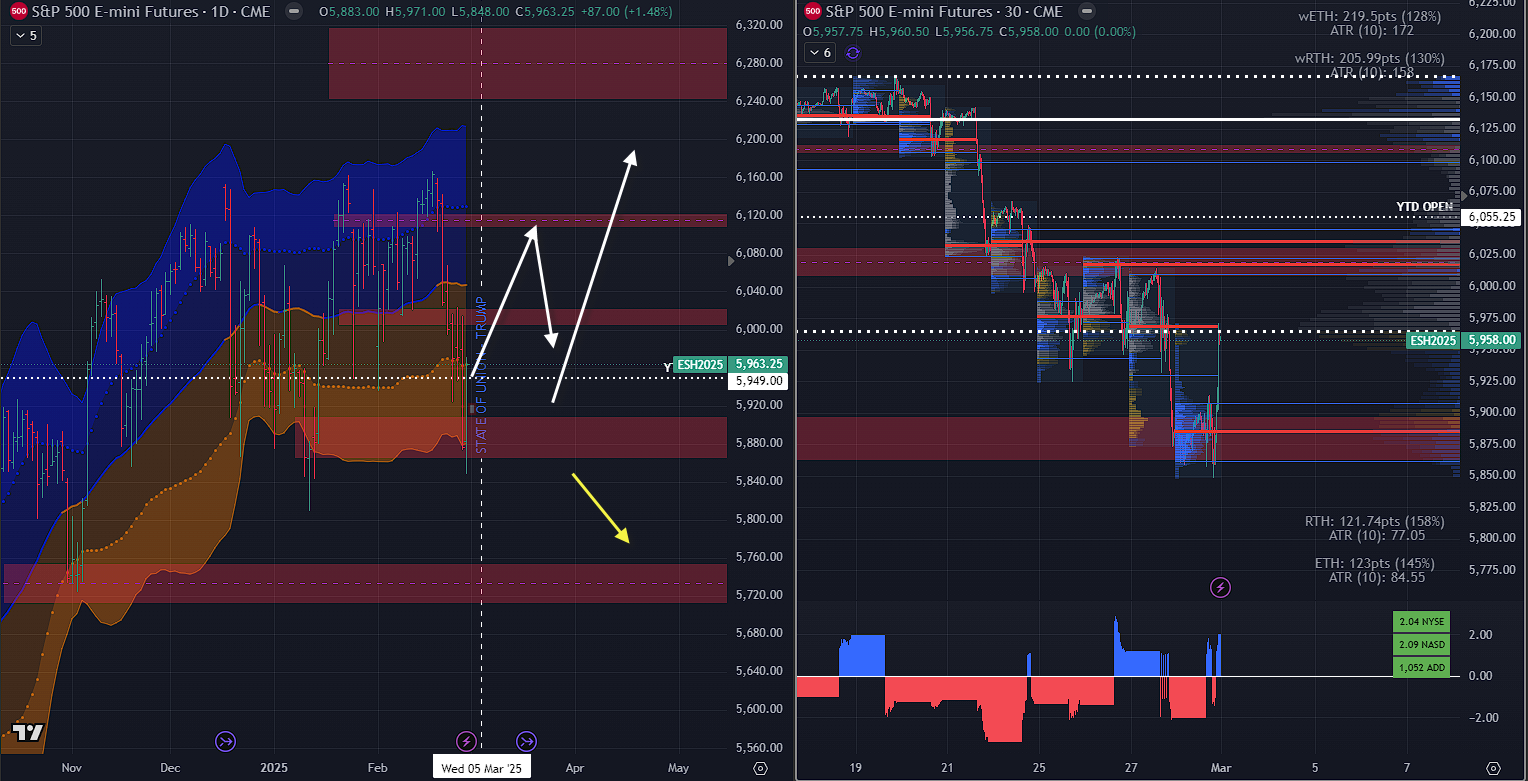This screenshot has width=1528, height=781.
Task: Click the 0.00 (0.00%) change value on the 30-minute chart
Action: [x=1090, y=31]
